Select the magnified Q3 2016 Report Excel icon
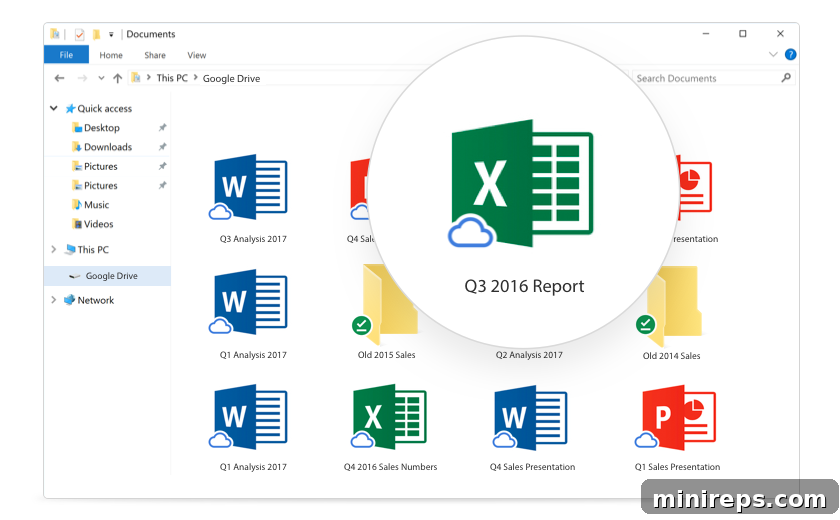The width and height of the screenshot is (840, 520). pyautogui.click(x=521, y=184)
